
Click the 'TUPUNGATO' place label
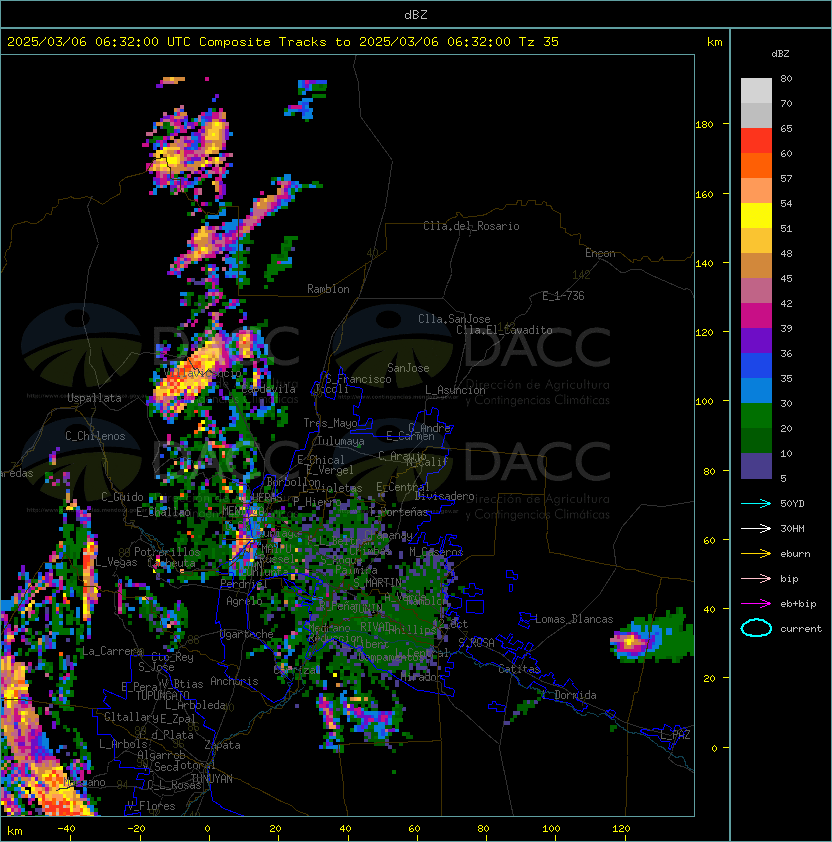(x=162, y=696)
